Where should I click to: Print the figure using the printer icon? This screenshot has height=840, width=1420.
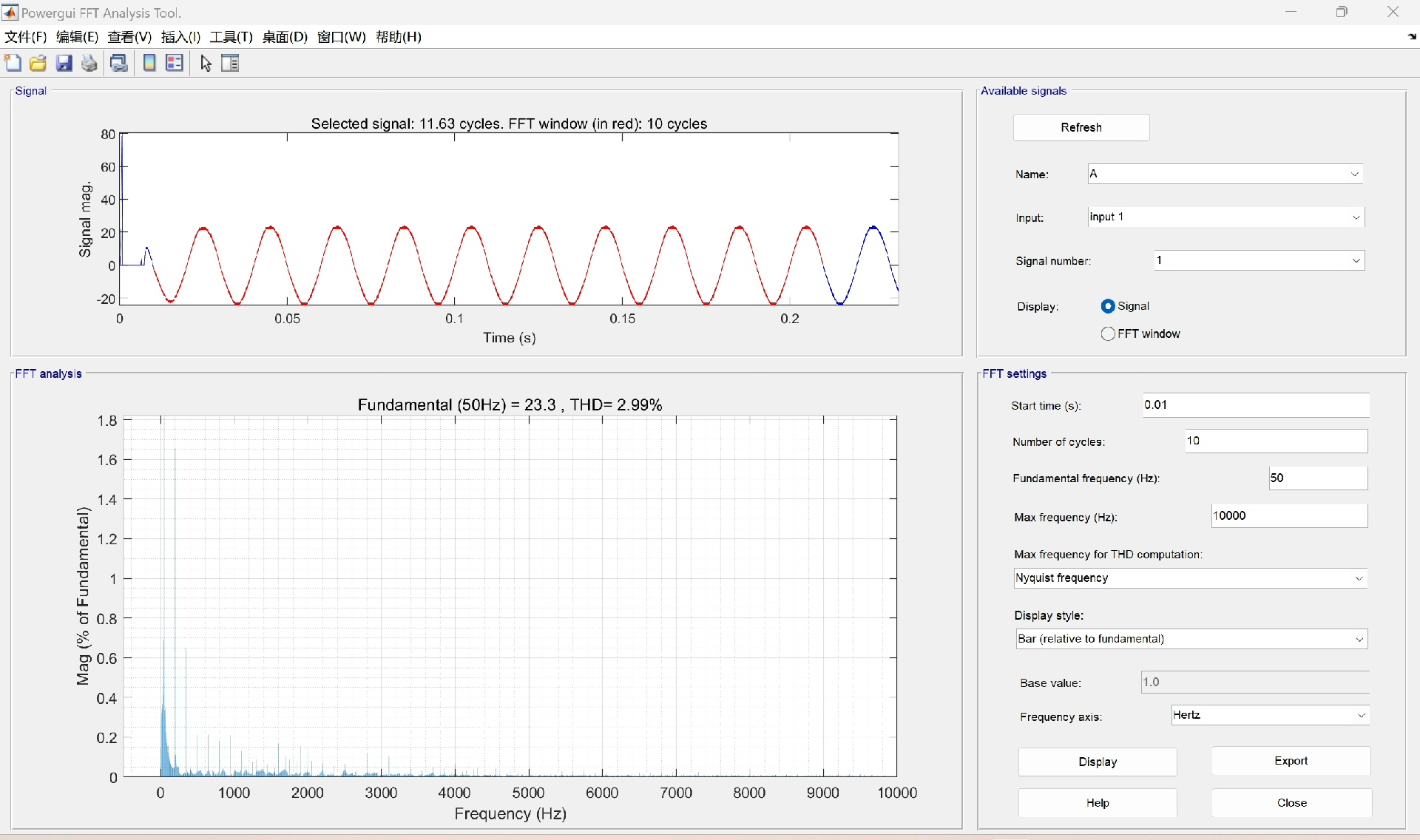[x=89, y=64]
